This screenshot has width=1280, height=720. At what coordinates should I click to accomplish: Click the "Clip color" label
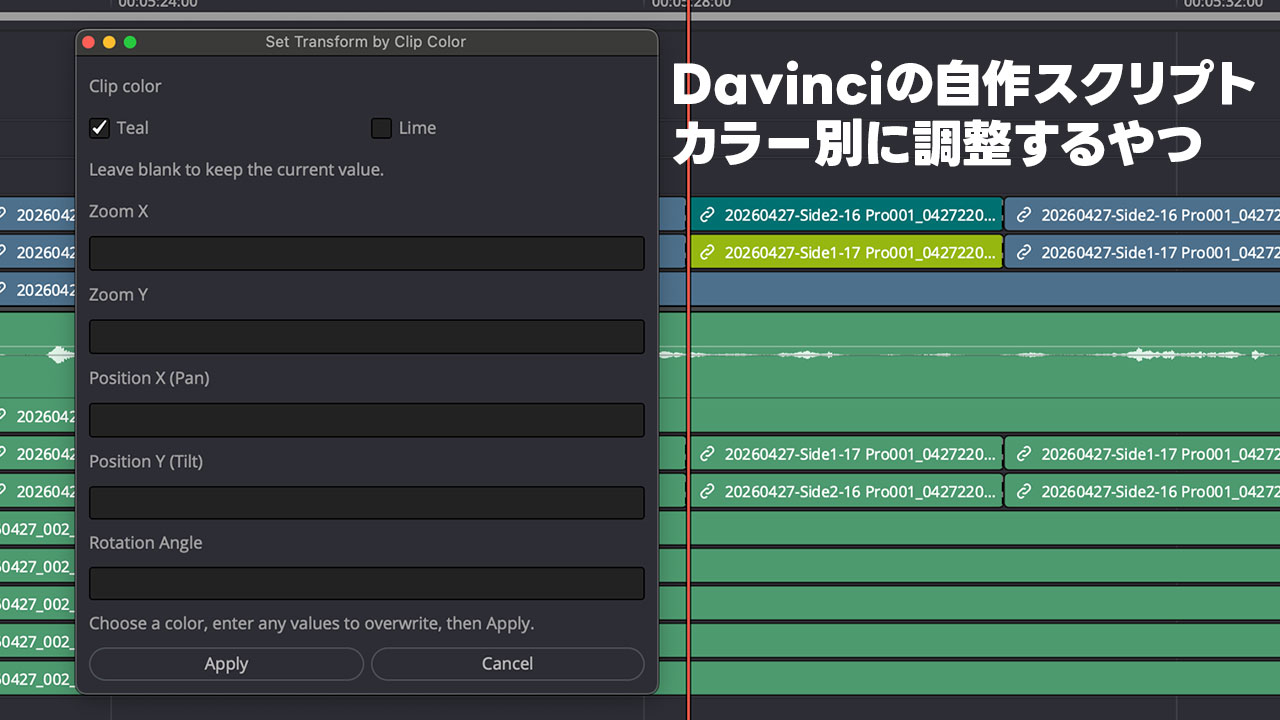tap(125, 87)
